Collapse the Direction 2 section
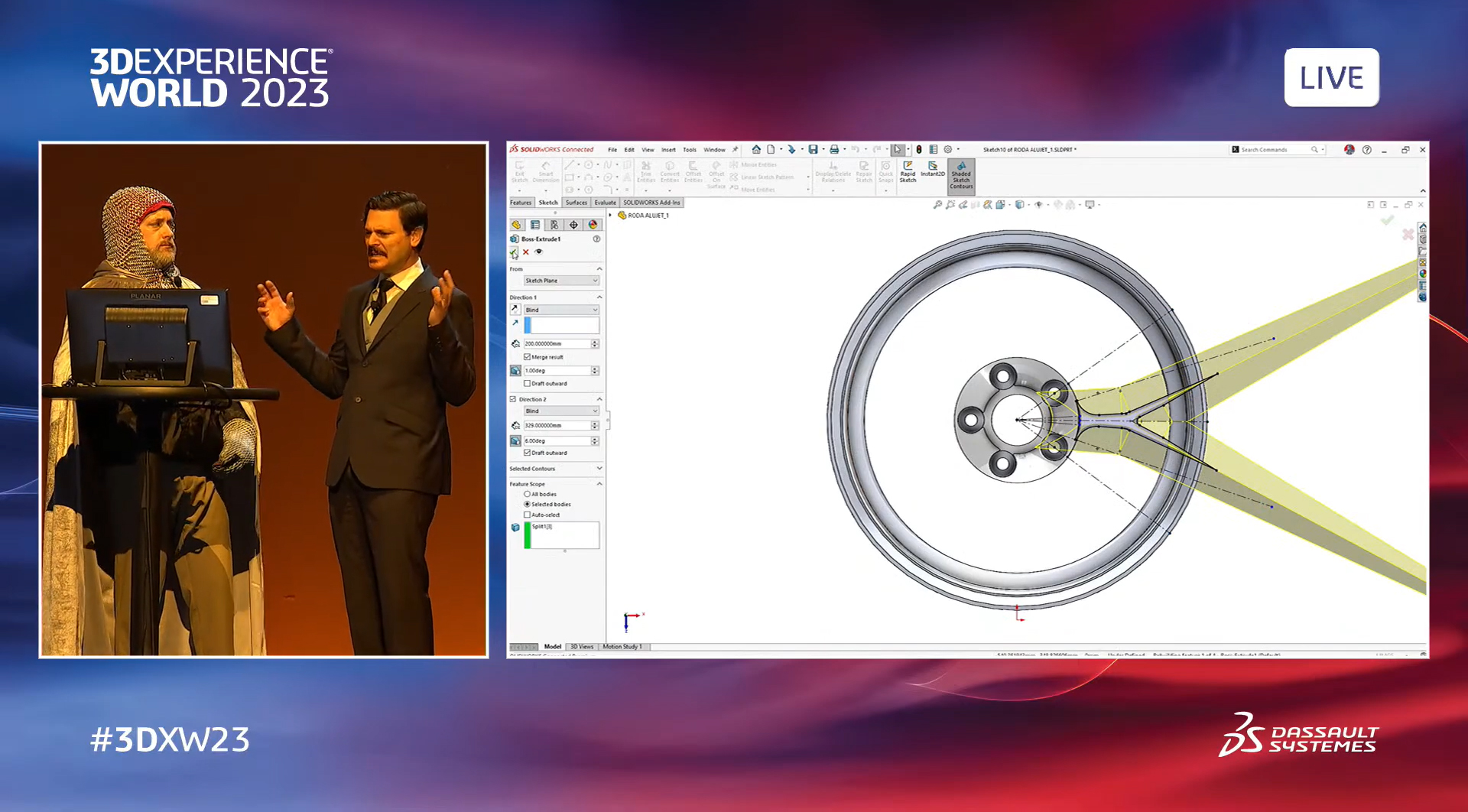1468x812 pixels. [x=599, y=399]
